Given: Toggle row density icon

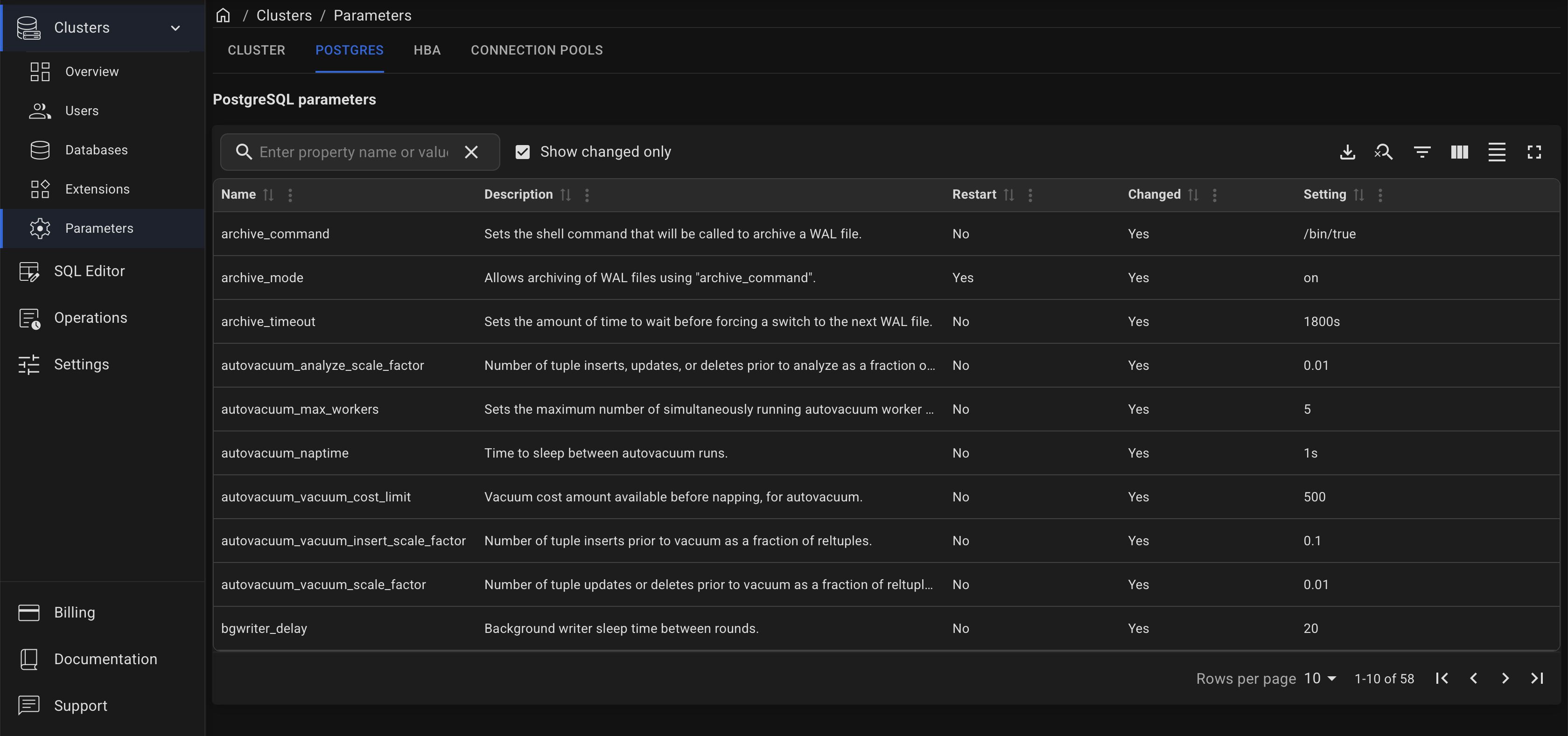Looking at the screenshot, I should [1496, 152].
